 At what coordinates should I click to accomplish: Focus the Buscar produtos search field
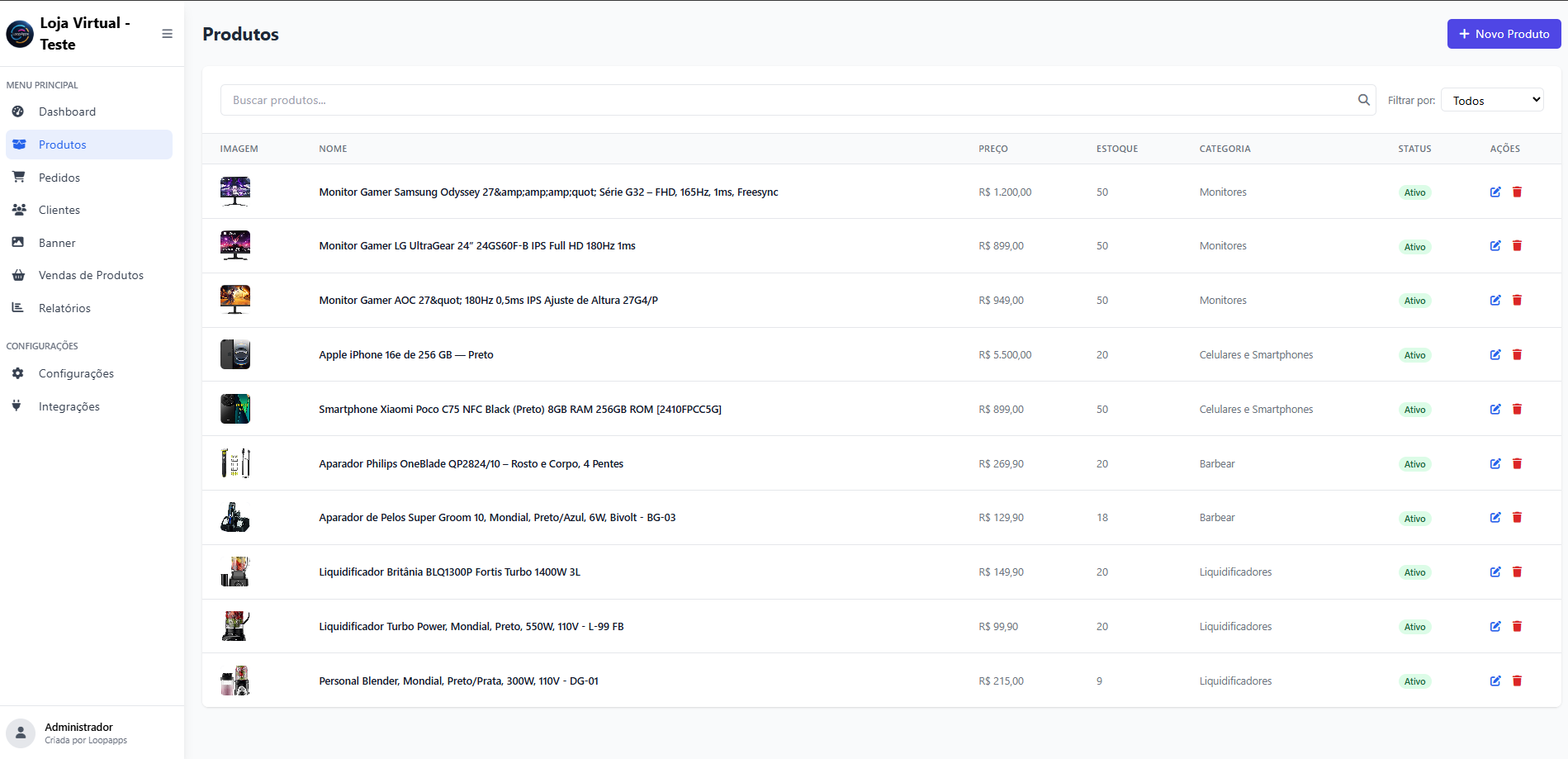(x=784, y=100)
